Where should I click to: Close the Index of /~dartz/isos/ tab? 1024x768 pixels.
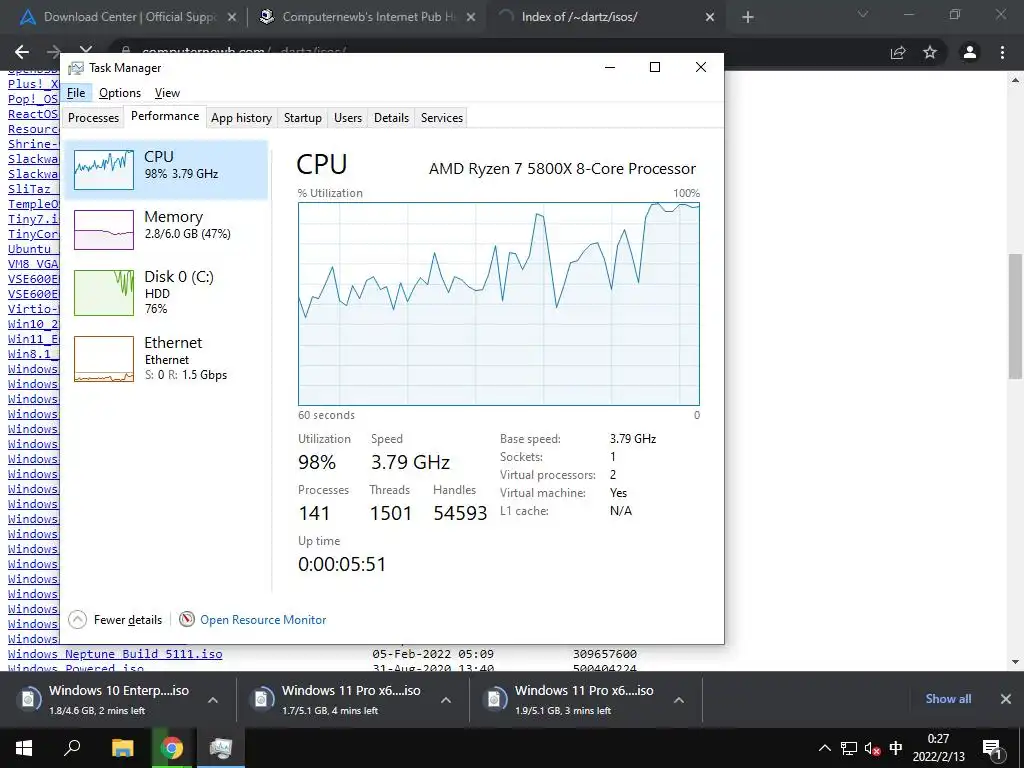tap(710, 18)
